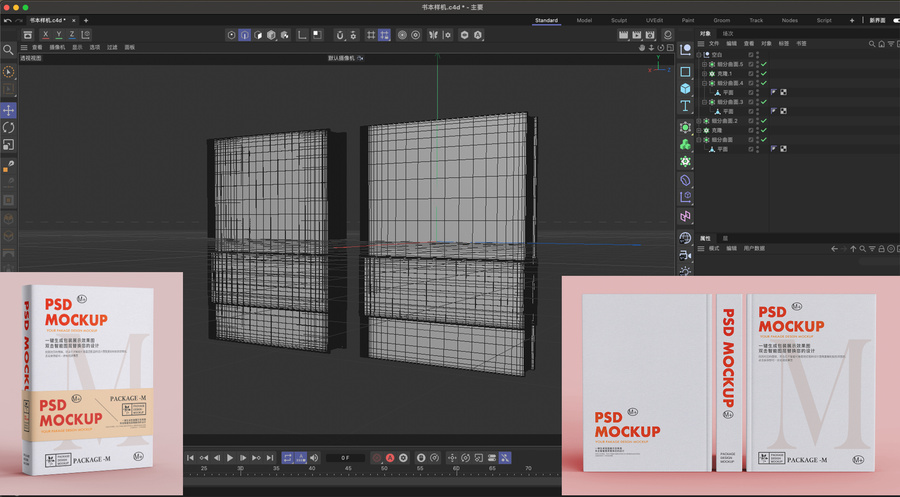The width and height of the screenshot is (900, 497).
Task: Open the Subdivision Surface generator icon
Action: coord(685,127)
